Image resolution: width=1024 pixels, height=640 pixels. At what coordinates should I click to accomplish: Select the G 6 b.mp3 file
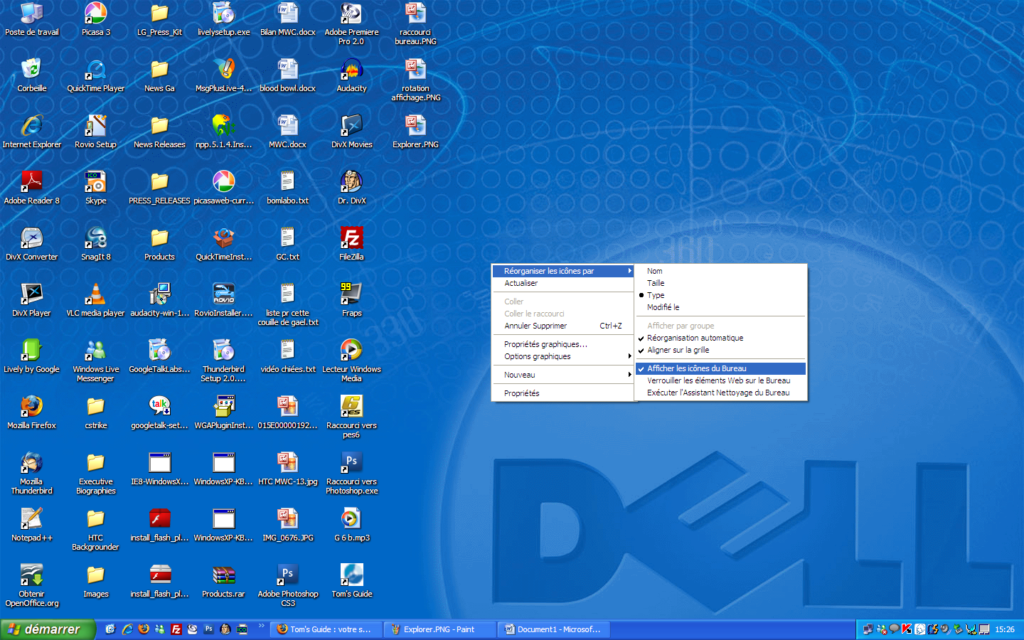(x=351, y=525)
